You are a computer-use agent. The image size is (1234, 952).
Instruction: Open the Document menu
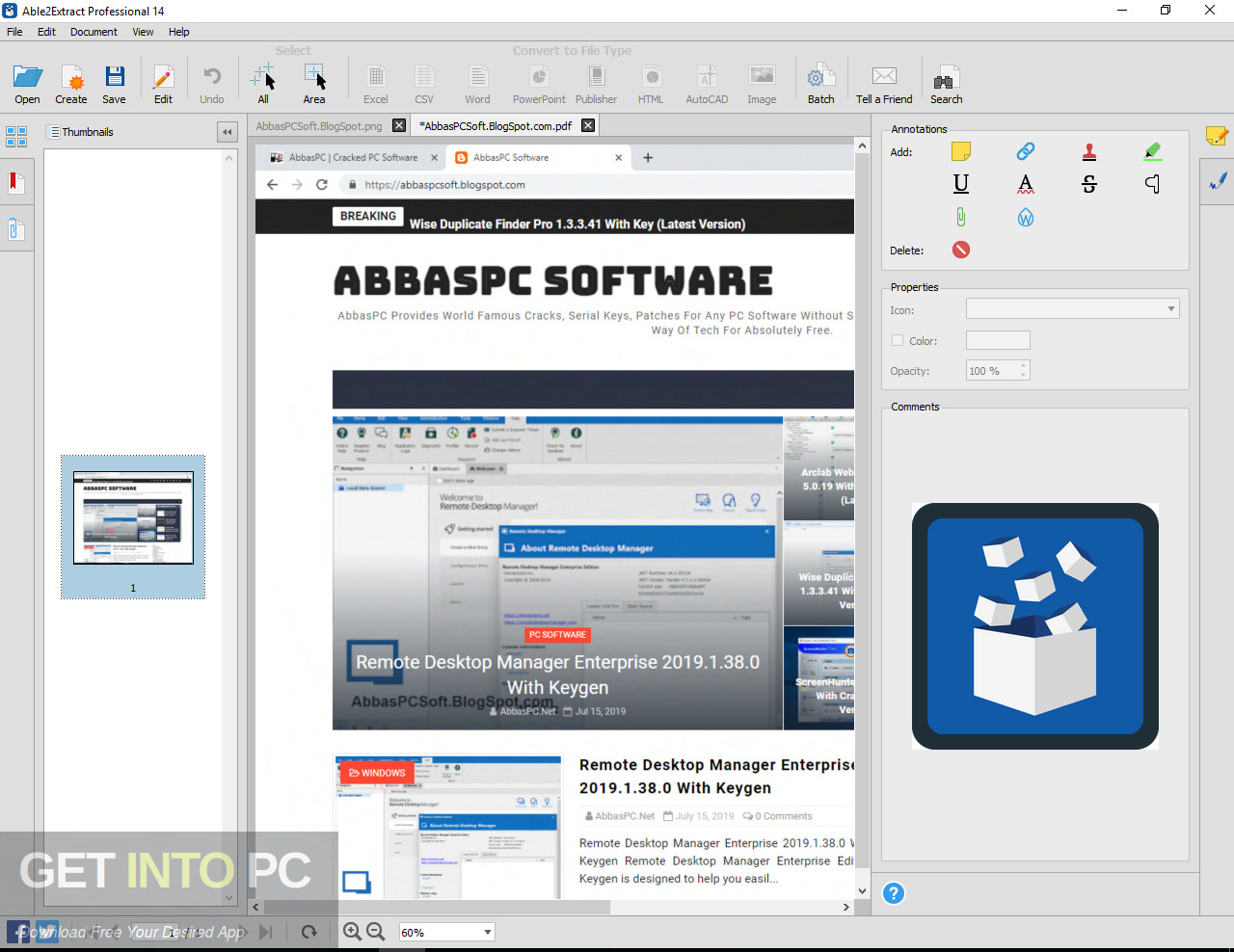point(94,32)
